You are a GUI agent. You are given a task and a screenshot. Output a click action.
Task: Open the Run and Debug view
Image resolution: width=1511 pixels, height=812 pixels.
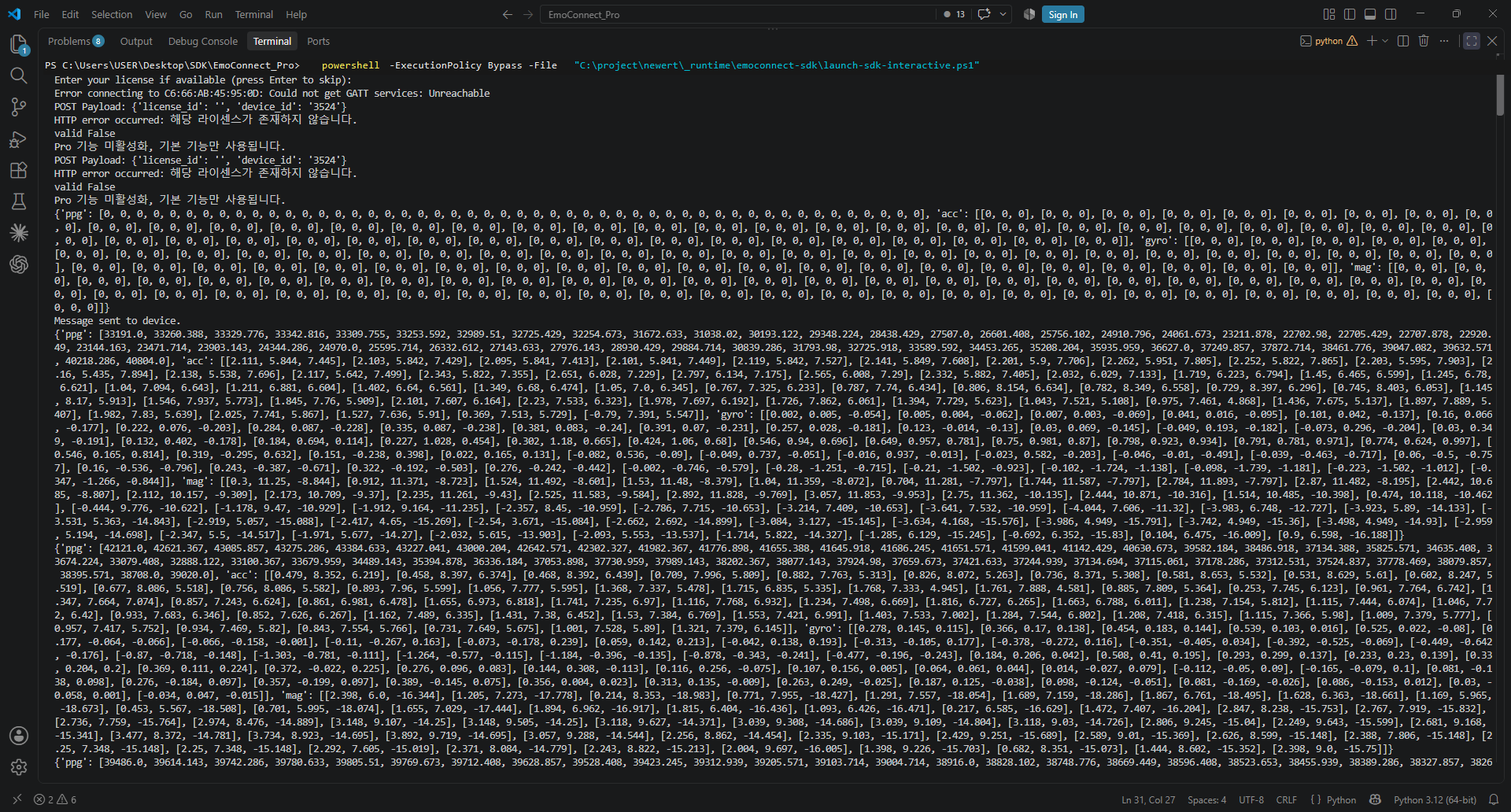(x=19, y=139)
